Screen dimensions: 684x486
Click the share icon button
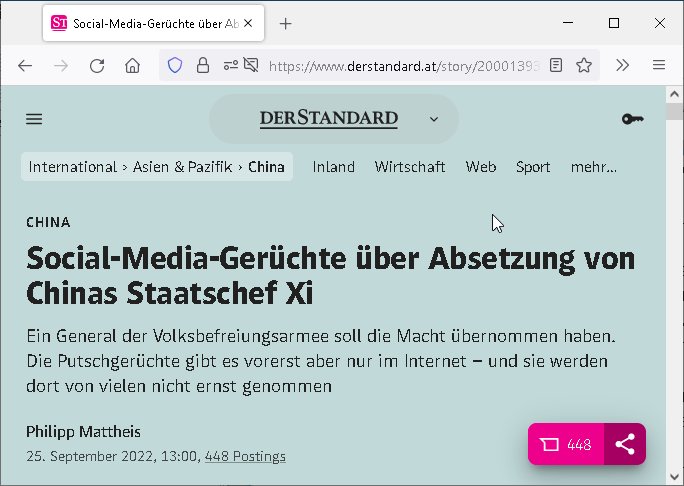(x=625, y=445)
